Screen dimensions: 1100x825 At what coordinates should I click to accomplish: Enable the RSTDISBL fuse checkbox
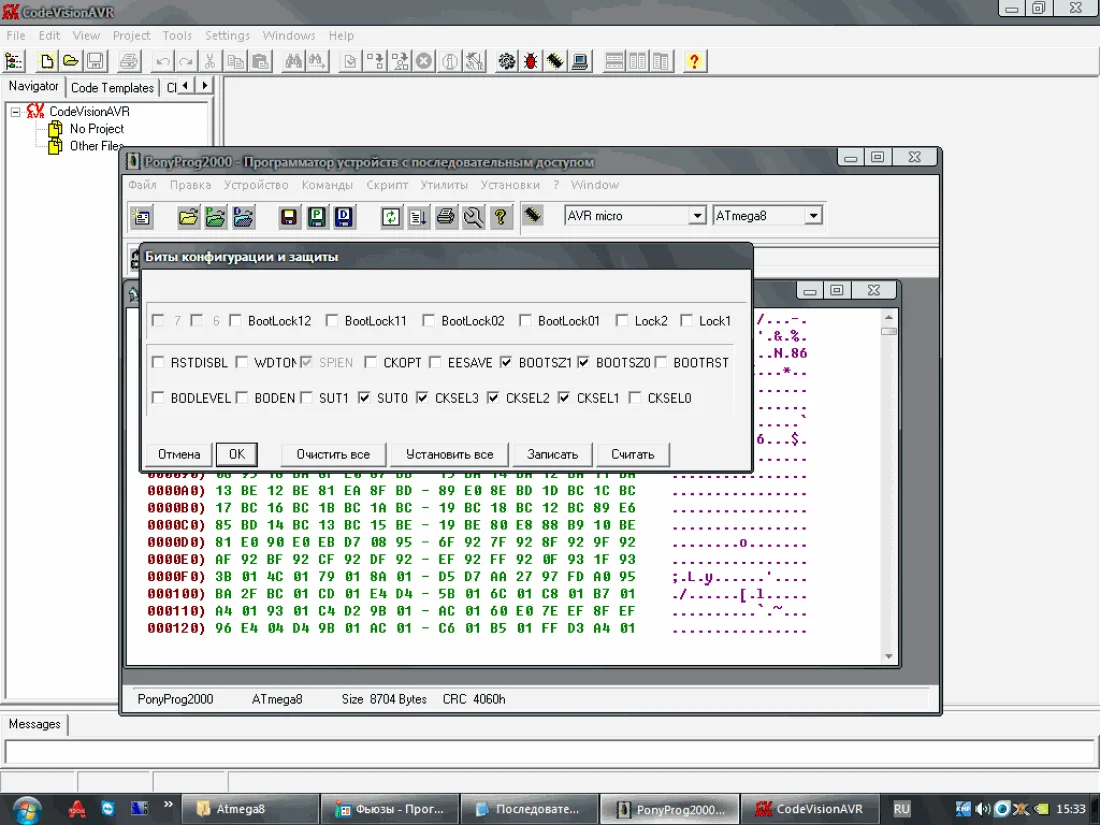[158, 363]
